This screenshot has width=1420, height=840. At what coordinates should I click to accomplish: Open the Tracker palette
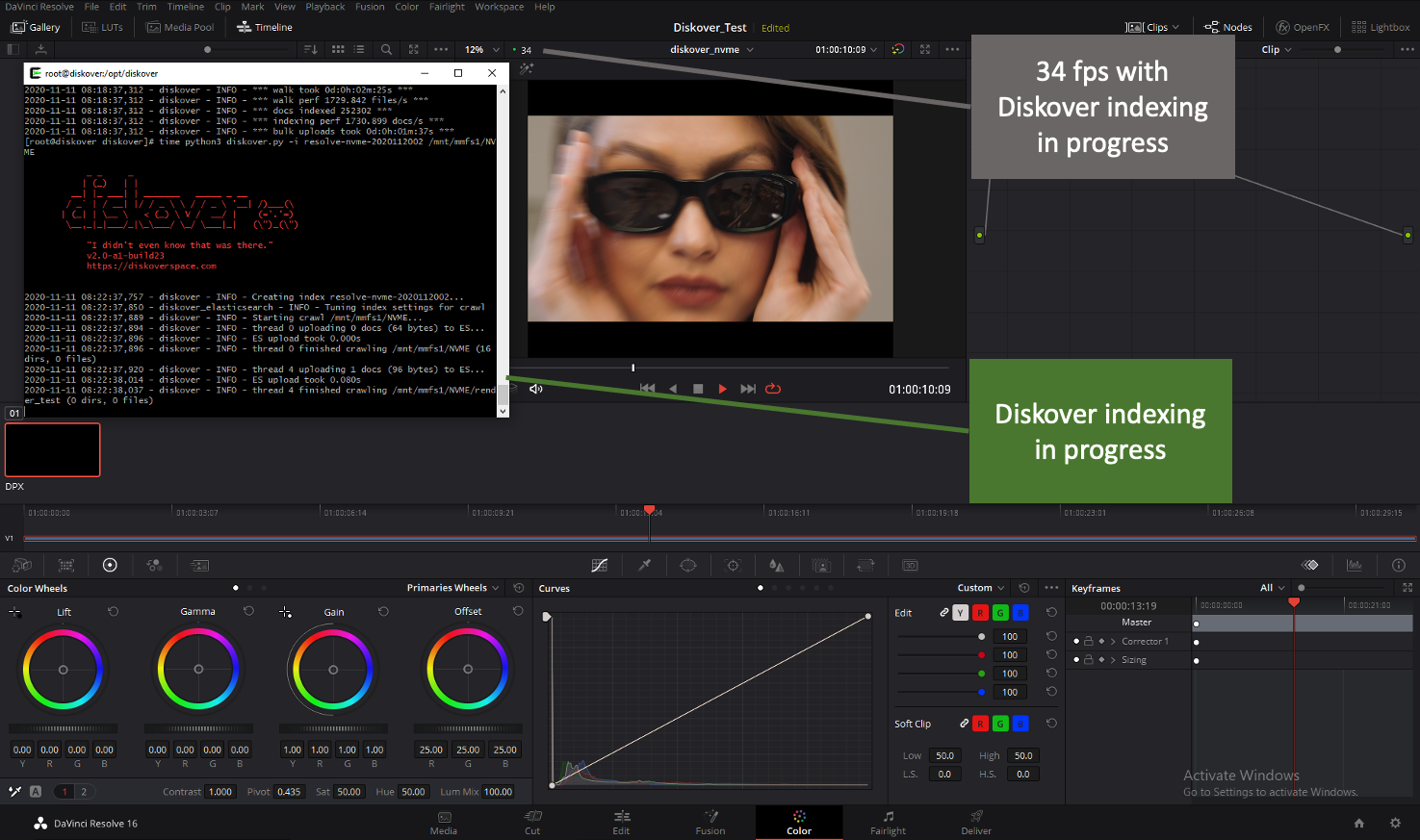[733, 566]
